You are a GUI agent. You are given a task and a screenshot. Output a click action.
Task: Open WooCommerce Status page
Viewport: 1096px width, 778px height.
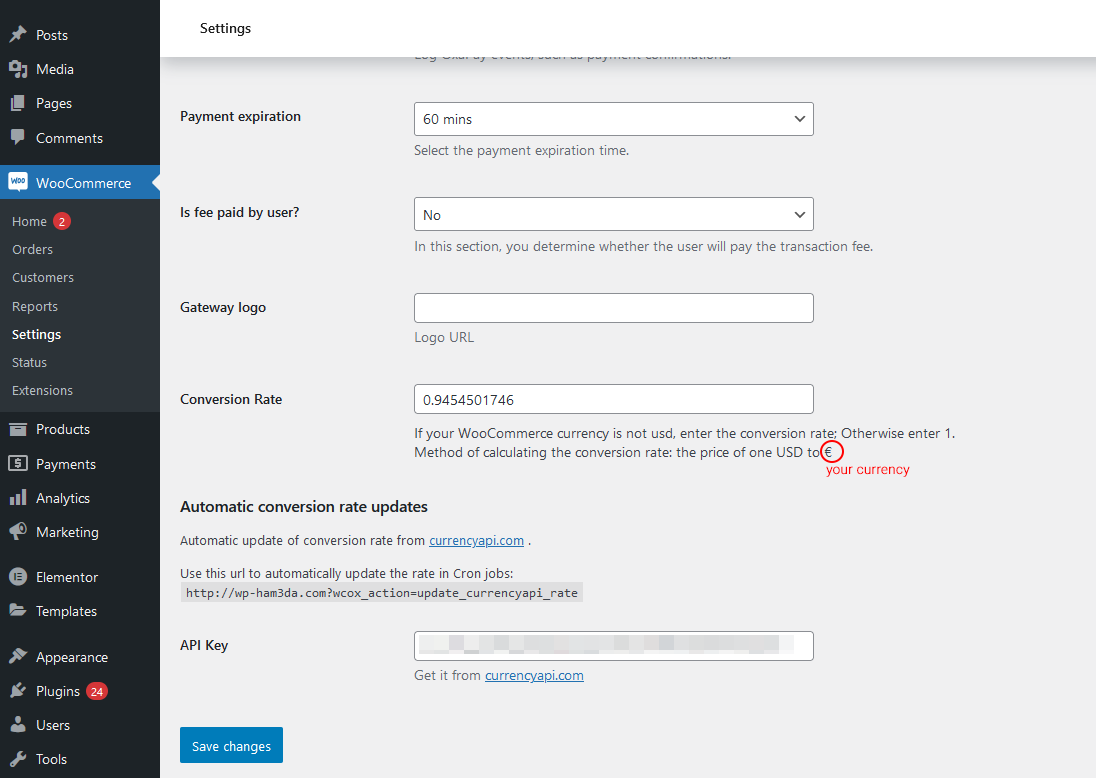pos(29,362)
